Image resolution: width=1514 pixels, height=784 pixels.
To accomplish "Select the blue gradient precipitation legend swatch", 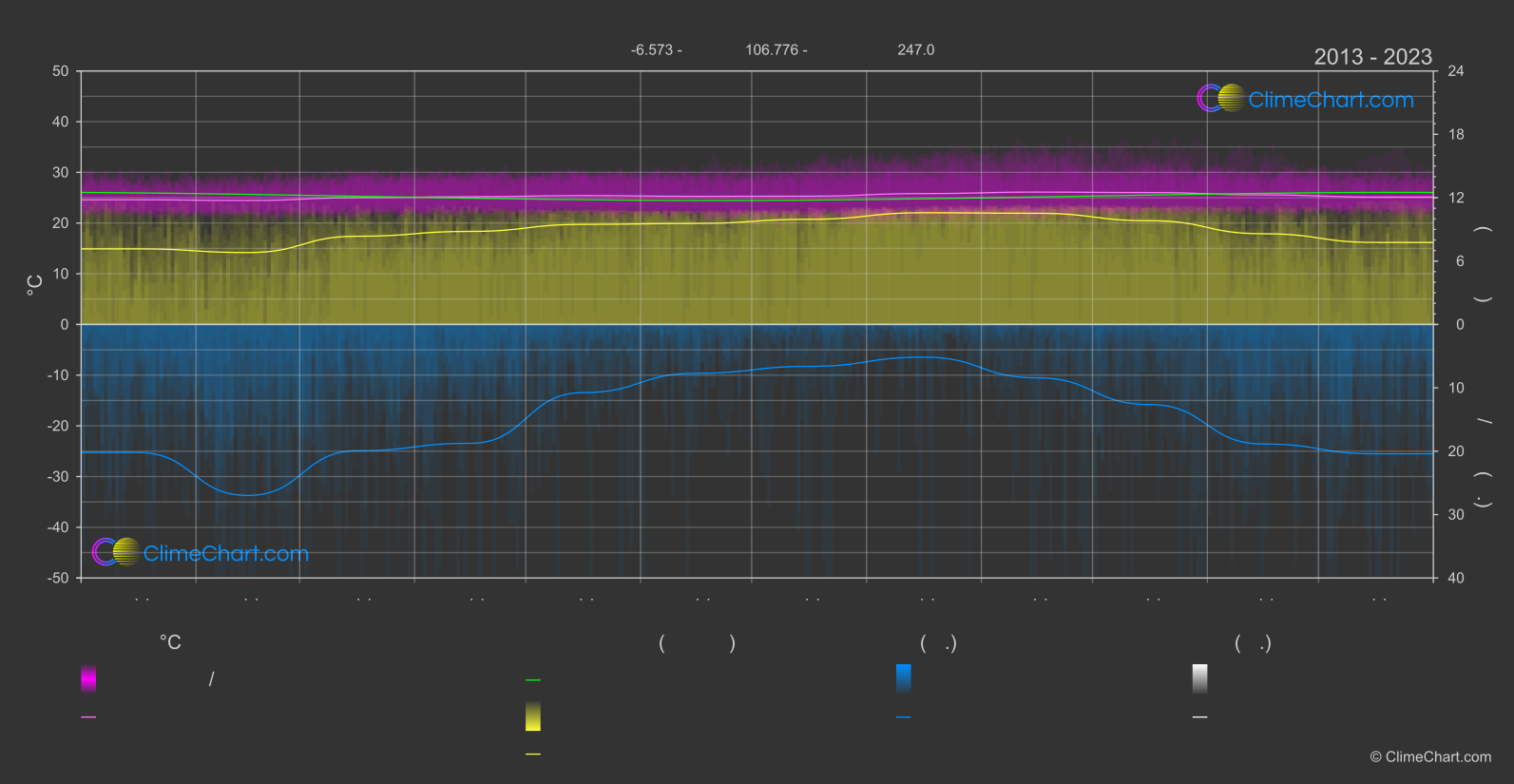I will (904, 679).
